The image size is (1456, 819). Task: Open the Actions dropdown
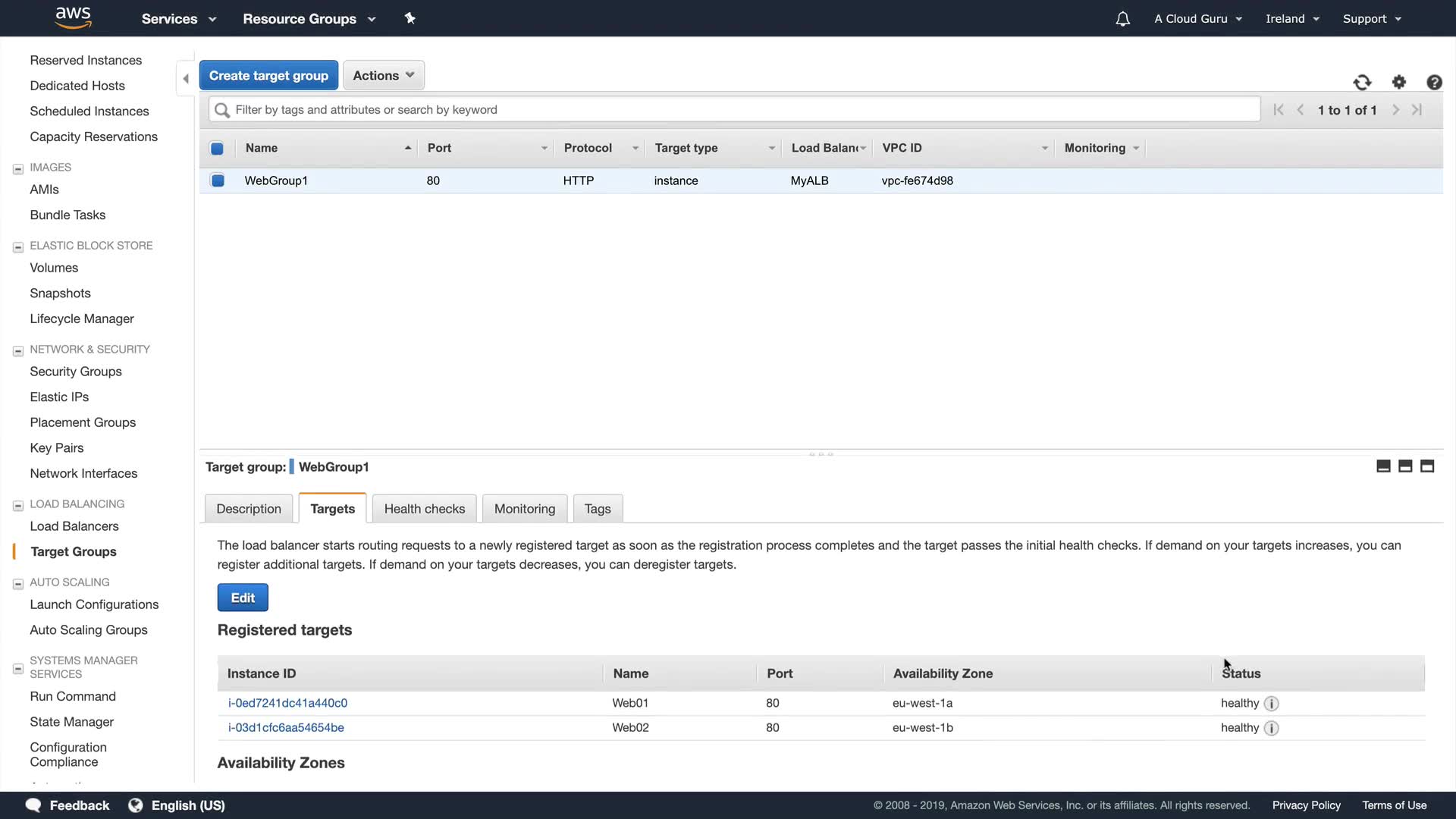[383, 75]
